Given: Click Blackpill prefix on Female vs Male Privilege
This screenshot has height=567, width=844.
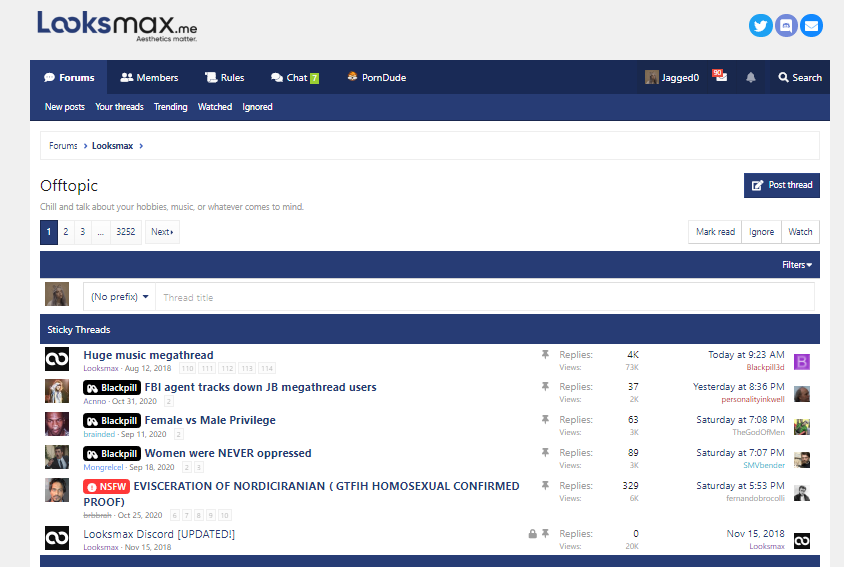Looking at the screenshot, I should 112,421.
